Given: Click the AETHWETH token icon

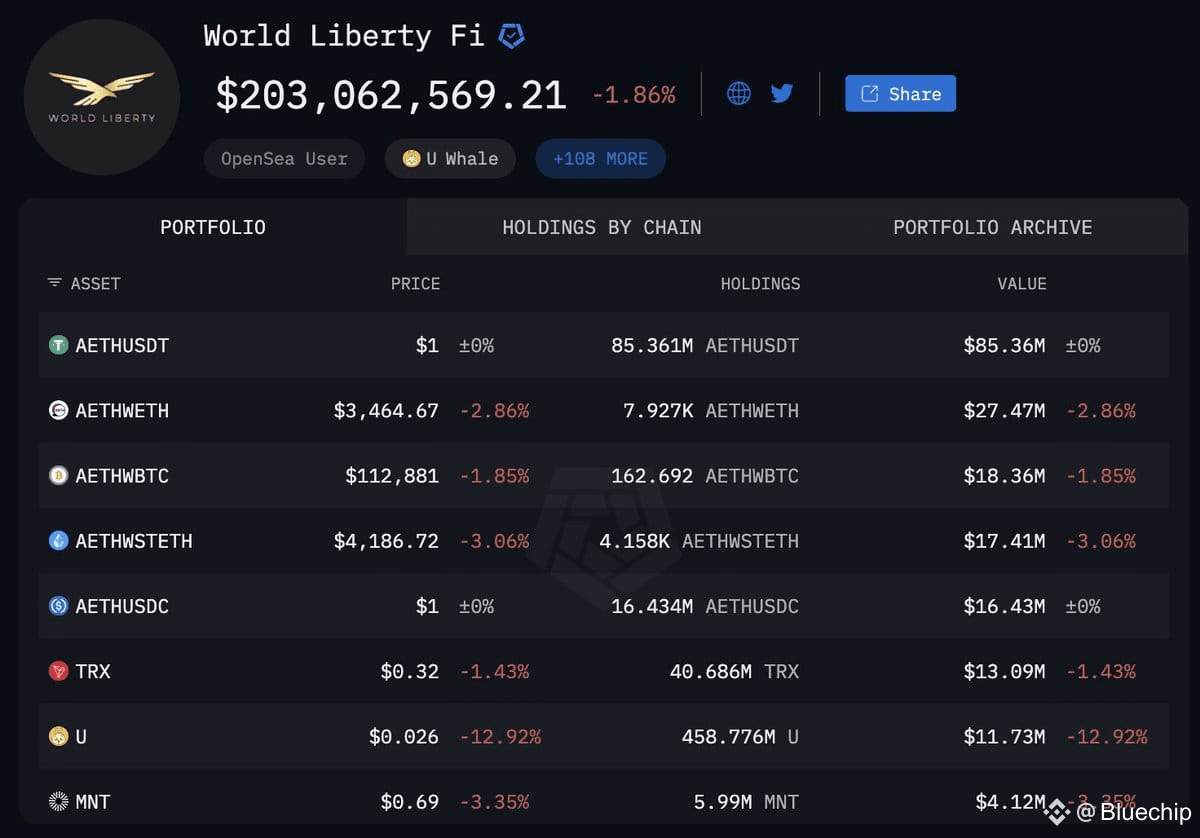Looking at the screenshot, I should click(59, 410).
